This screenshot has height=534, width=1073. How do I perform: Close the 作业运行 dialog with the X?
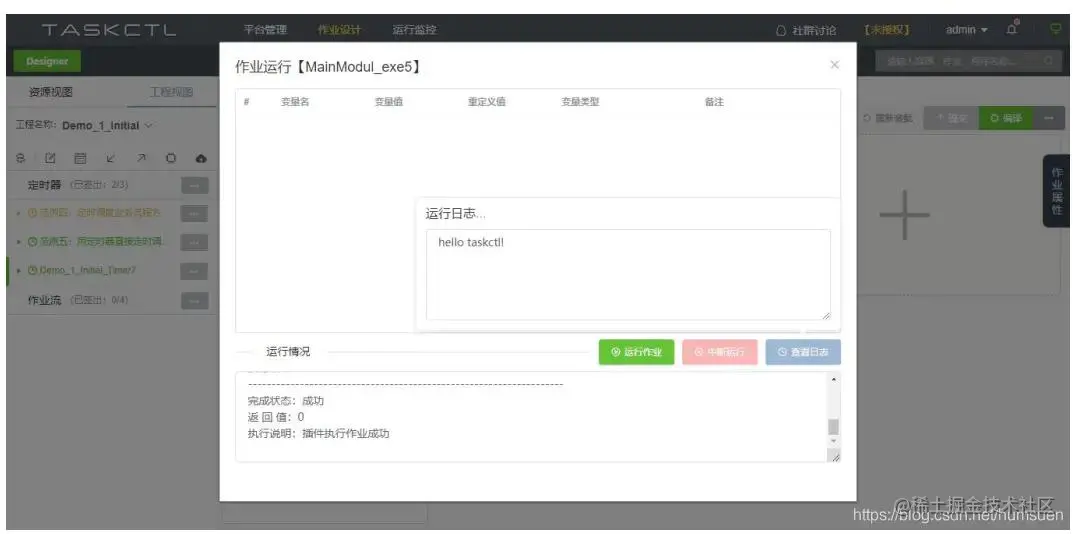pos(834,64)
